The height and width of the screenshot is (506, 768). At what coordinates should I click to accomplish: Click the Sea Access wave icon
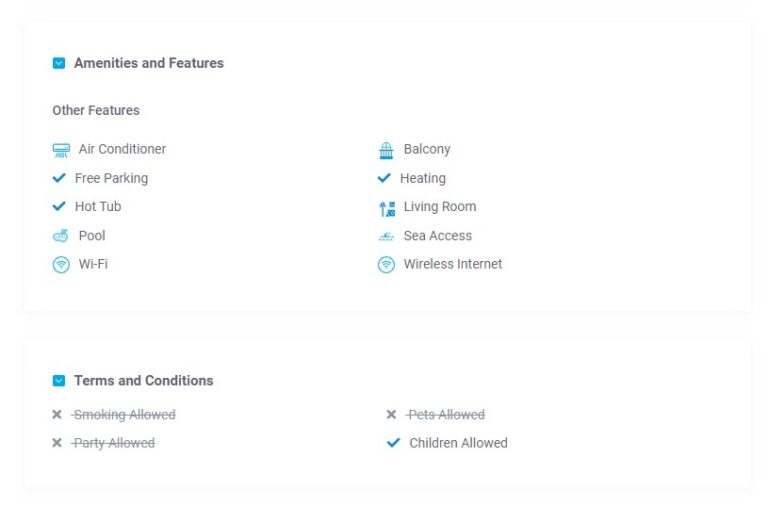386,237
